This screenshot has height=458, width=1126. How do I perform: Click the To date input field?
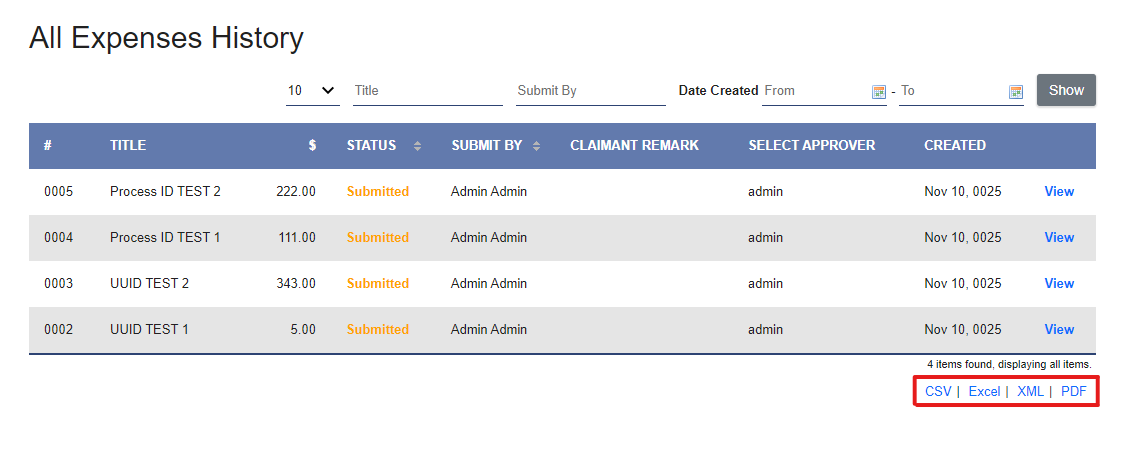(952, 90)
